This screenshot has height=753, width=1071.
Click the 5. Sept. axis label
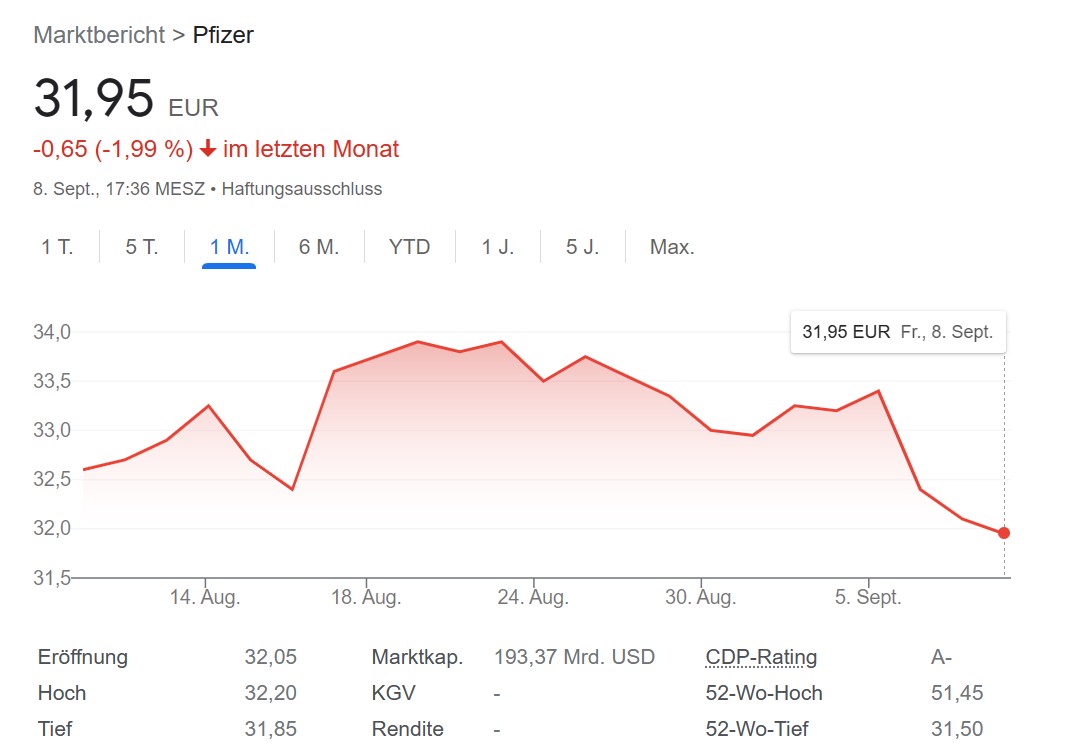pos(867,597)
